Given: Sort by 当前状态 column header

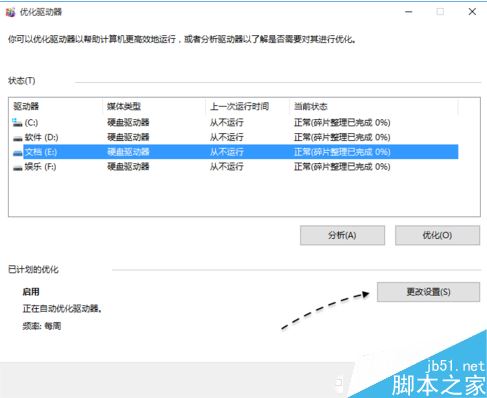Looking at the screenshot, I should 311,106.
